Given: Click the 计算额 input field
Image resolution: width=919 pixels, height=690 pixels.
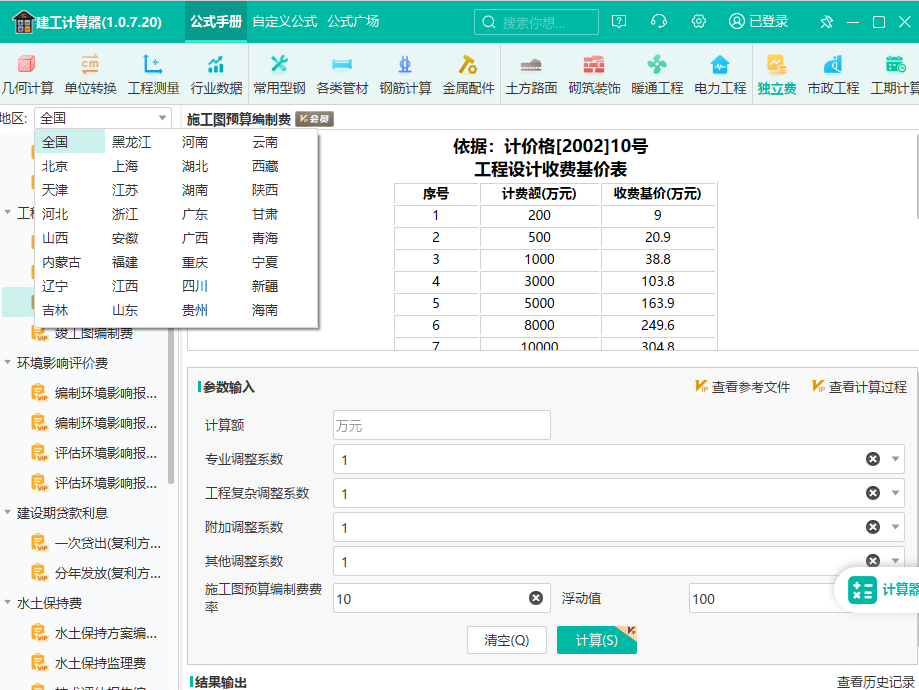Looking at the screenshot, I should tap(442, 425).
